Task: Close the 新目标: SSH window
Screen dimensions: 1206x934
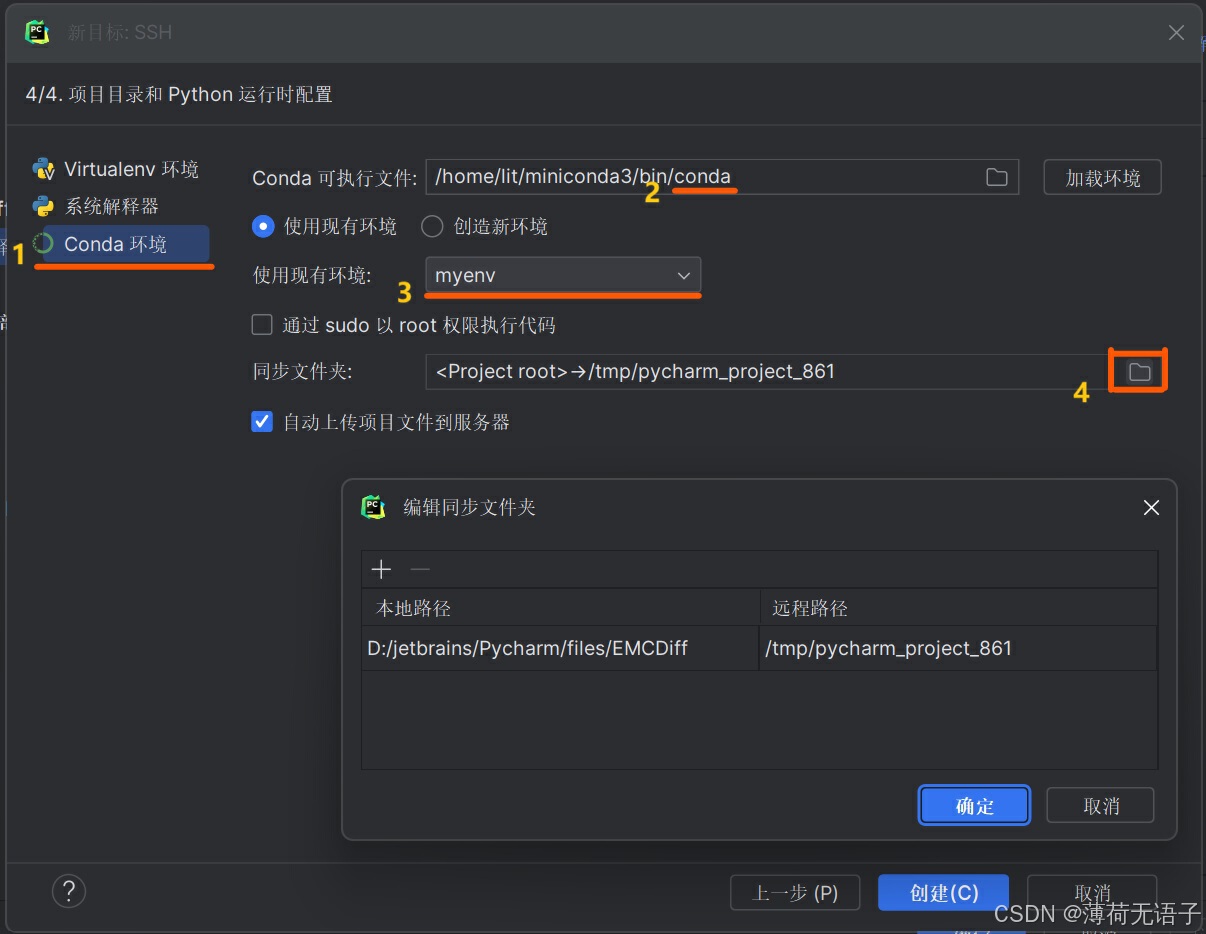Action: point(1176,32)
